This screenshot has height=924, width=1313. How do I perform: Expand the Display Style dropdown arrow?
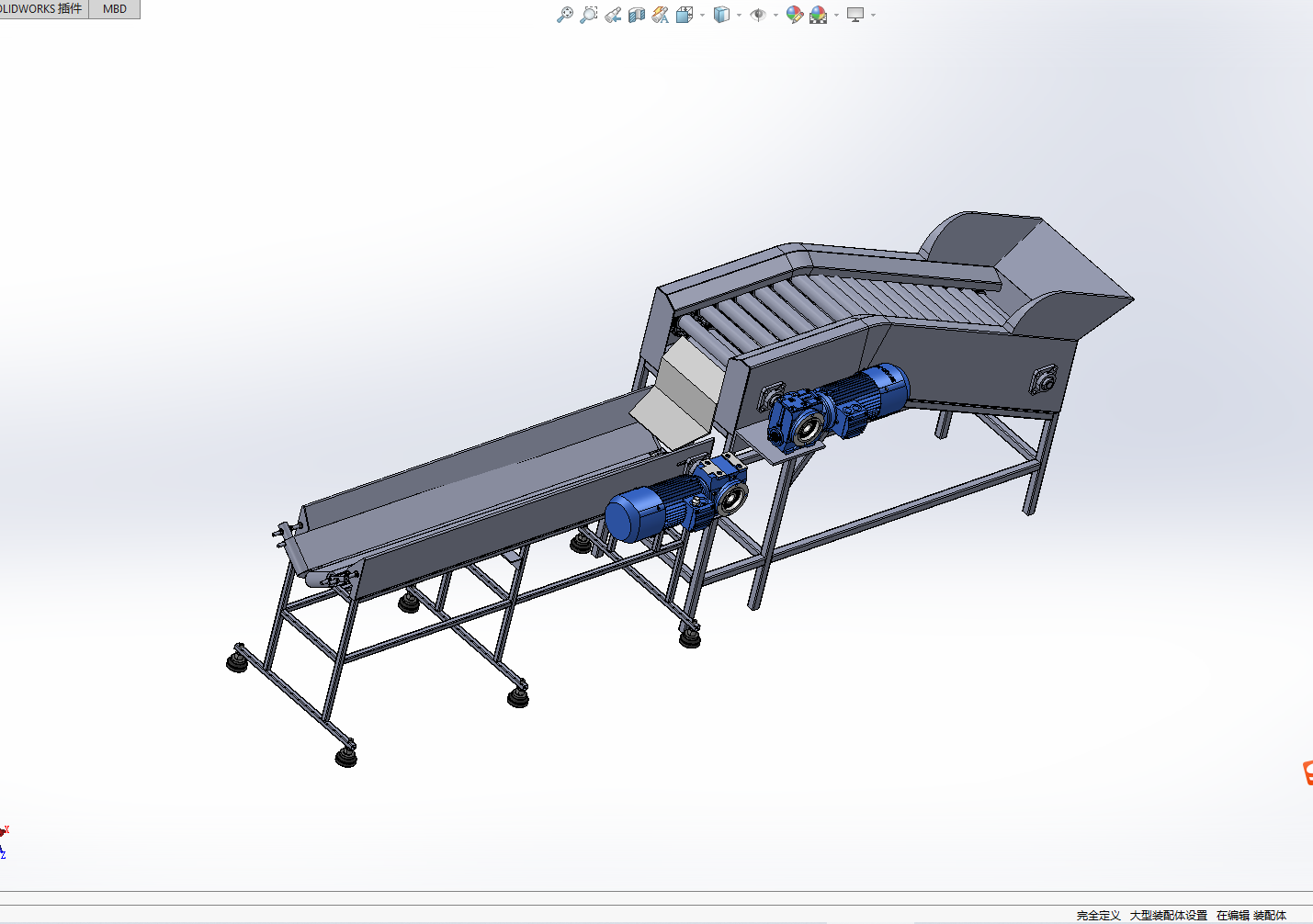[x=739, y=15]
